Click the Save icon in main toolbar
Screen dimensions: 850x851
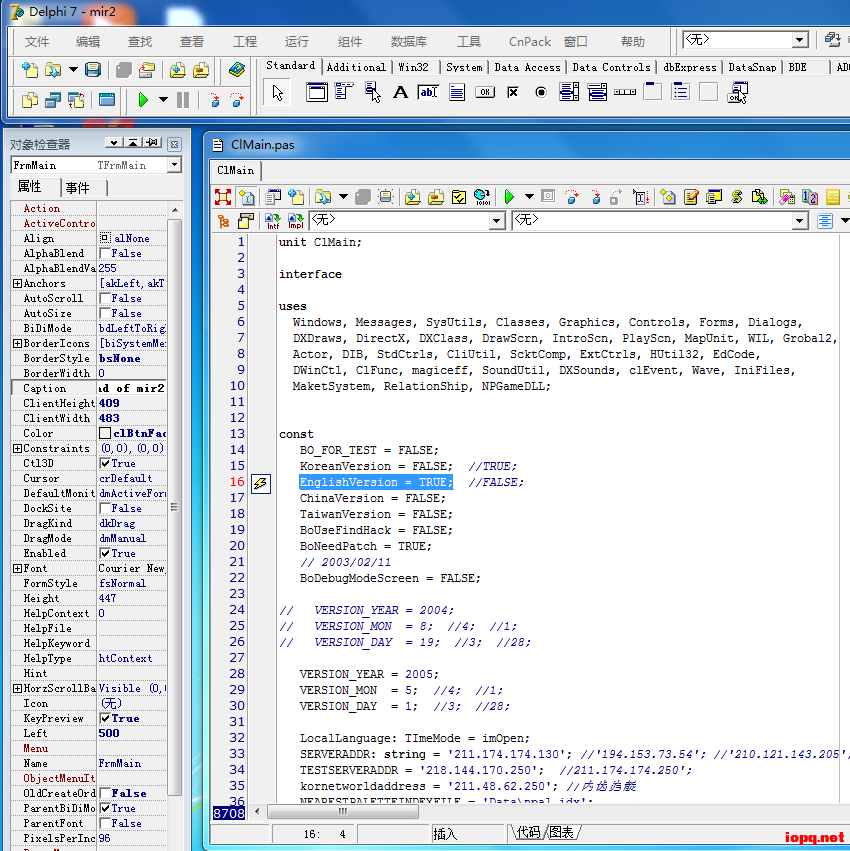(x=93, y=70)
